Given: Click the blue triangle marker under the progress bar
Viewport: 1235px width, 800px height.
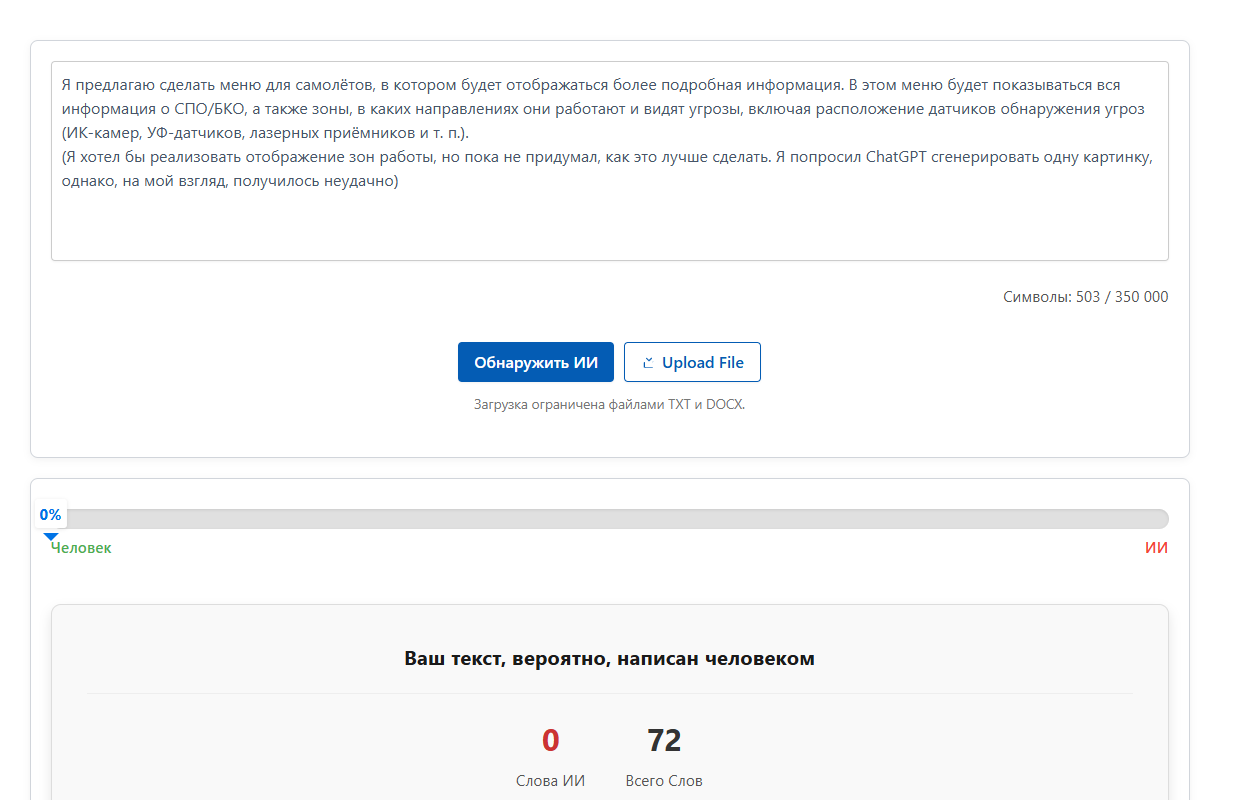Looking at the screenshot, I should coord(51,537).
